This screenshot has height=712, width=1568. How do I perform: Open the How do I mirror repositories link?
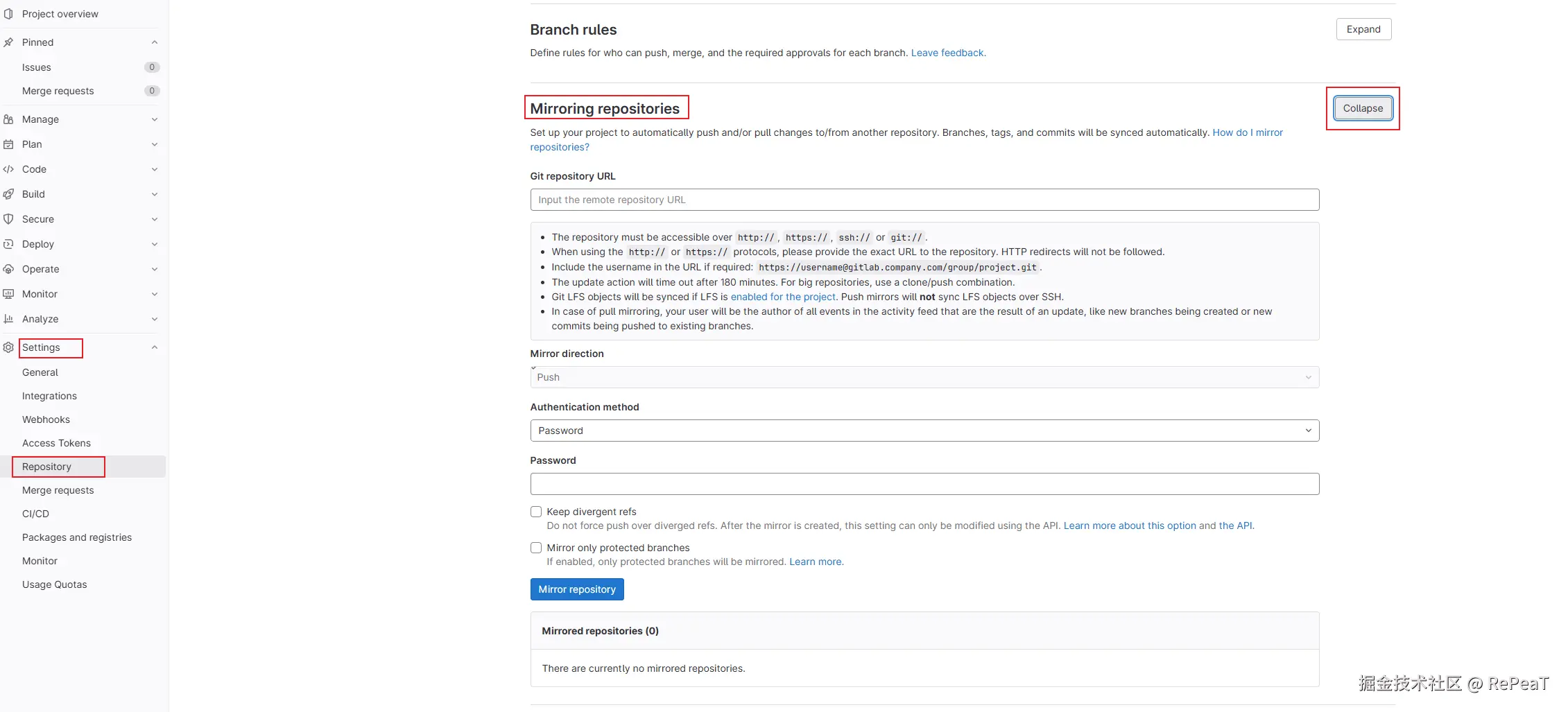pos(1247,132)
